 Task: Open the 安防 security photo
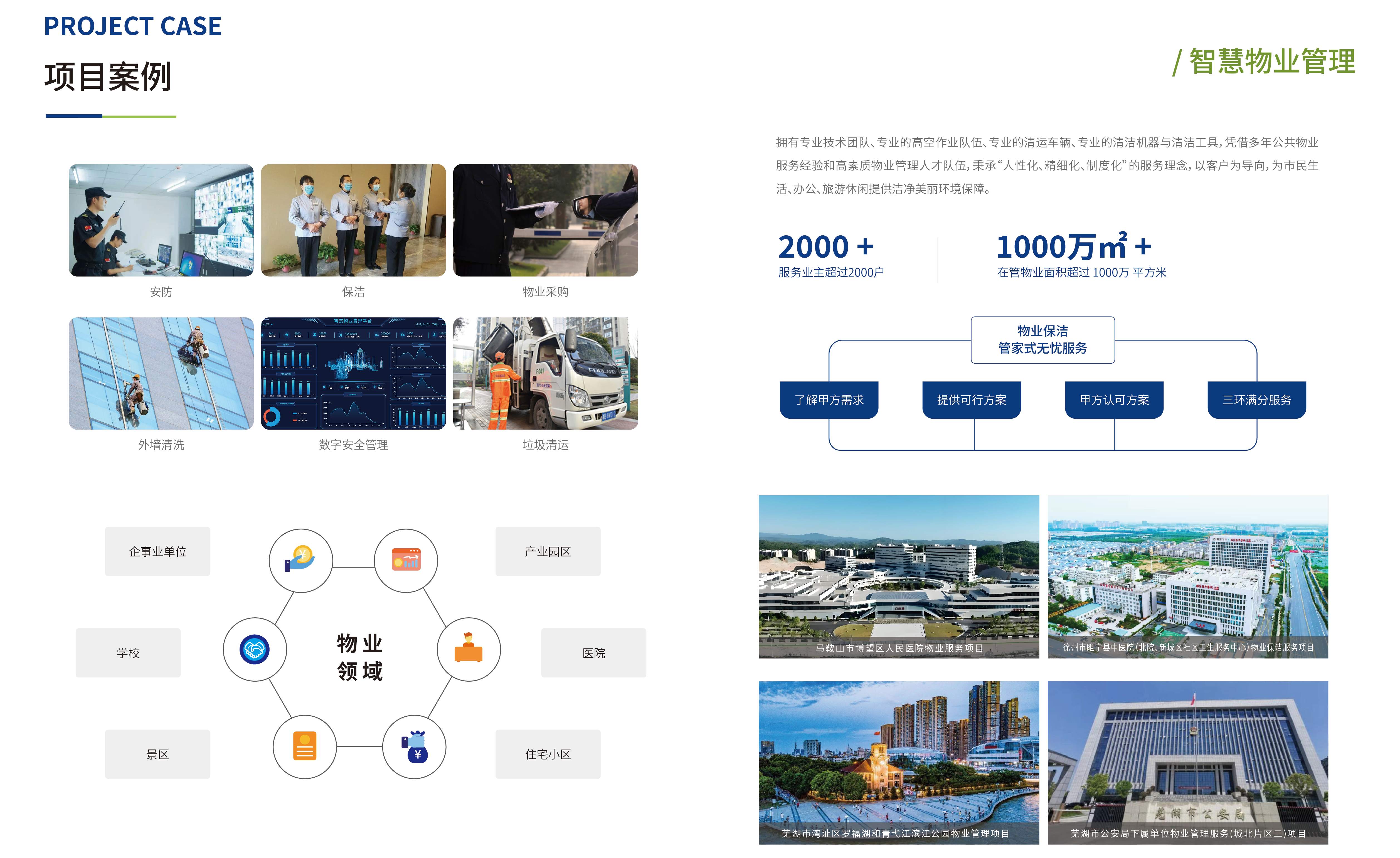161,220
